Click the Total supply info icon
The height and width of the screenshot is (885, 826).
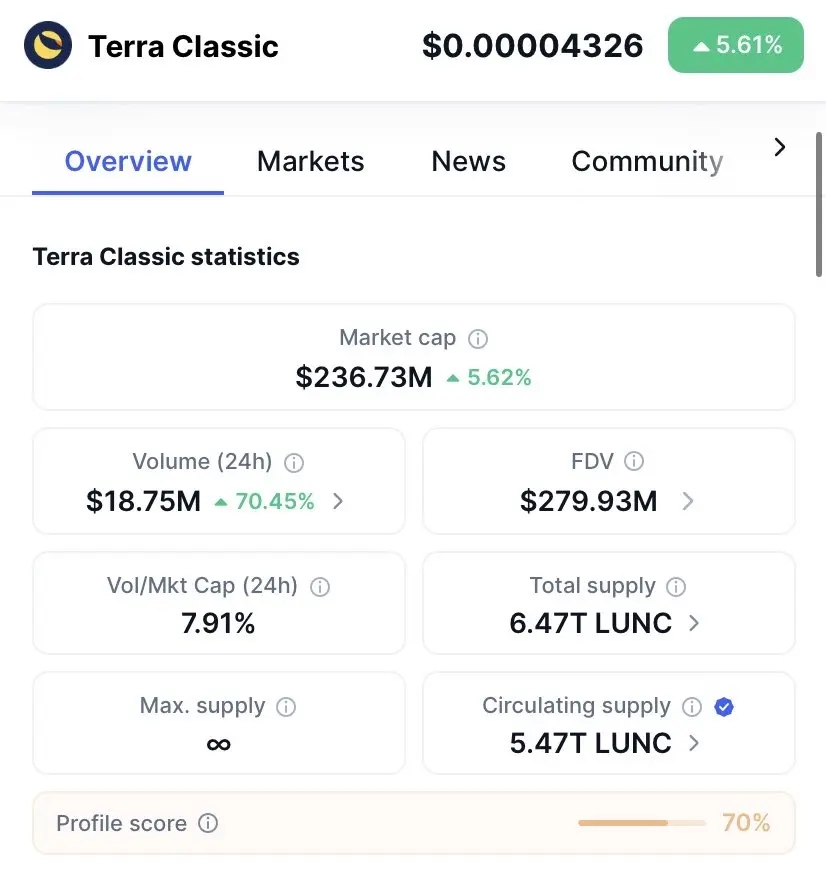click(676, 587)
